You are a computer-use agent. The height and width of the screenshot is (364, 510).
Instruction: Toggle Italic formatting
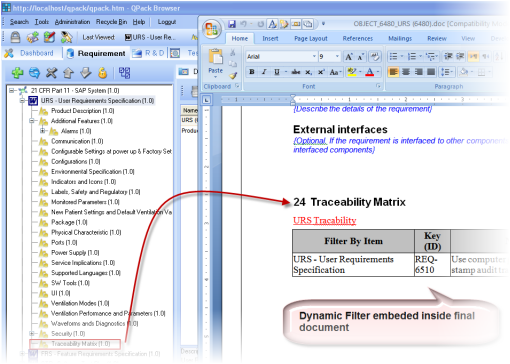click(264, 72)
